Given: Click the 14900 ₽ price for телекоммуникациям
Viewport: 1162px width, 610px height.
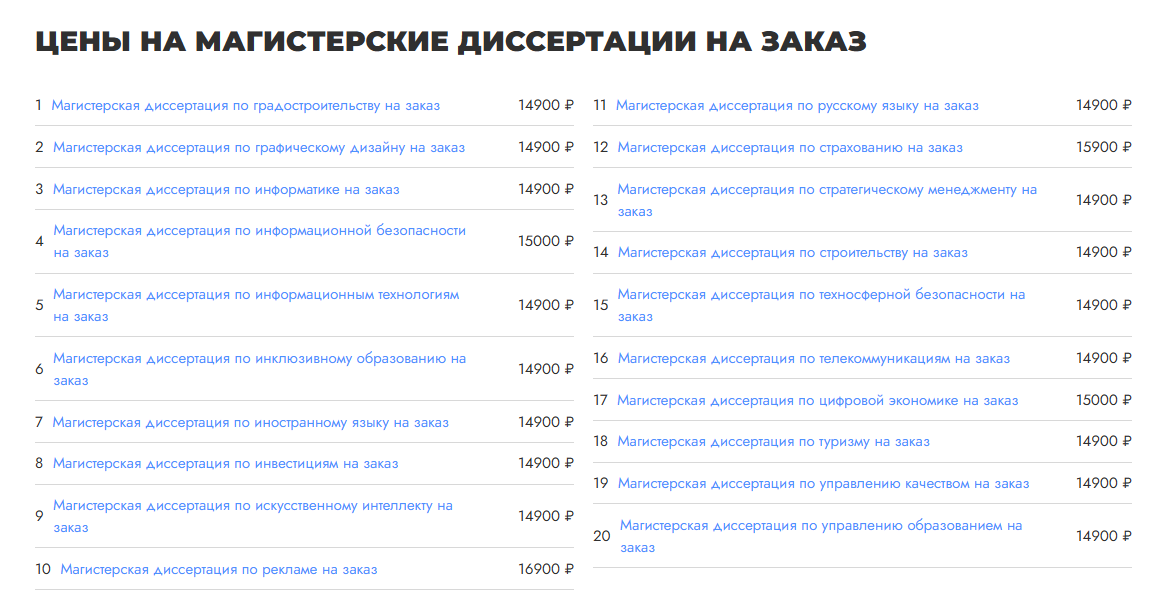Looking at the screenshot, I should pos(1103,359).
